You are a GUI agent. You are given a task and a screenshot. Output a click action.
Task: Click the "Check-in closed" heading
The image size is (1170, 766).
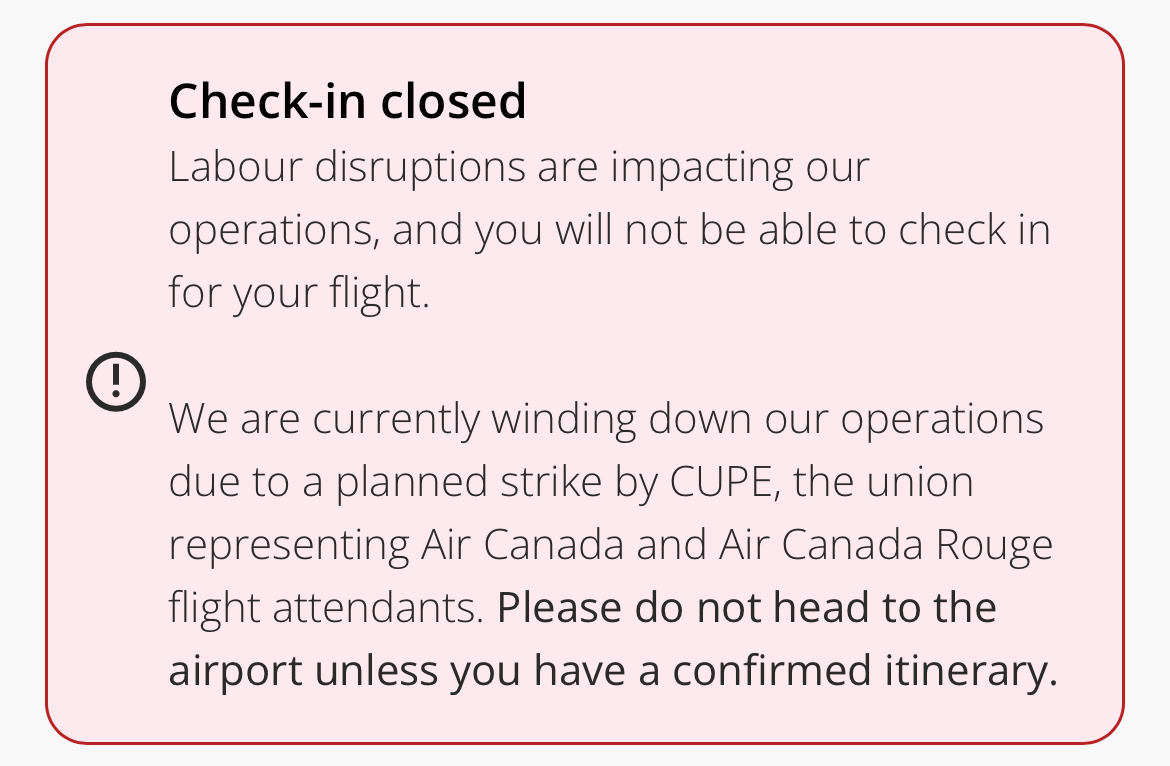pos(347,101)
